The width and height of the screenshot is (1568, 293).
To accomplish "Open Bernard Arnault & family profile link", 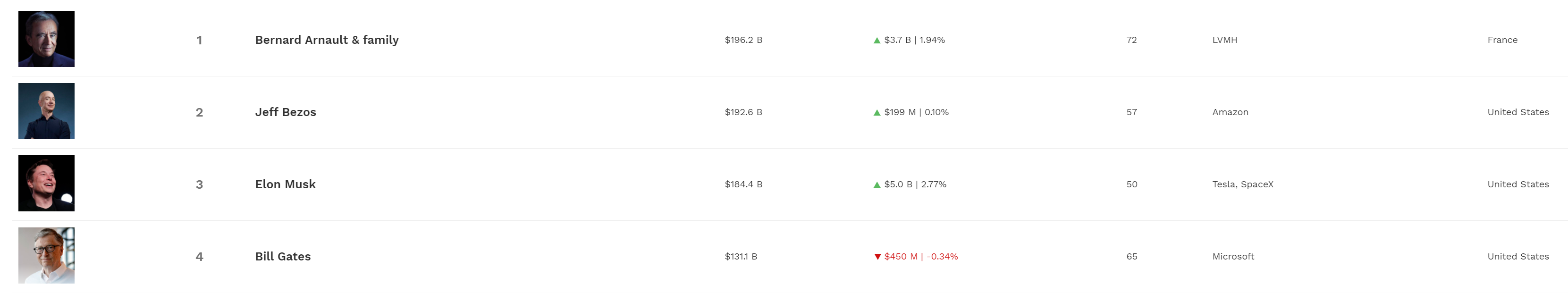I will click(x=326, y=40).
